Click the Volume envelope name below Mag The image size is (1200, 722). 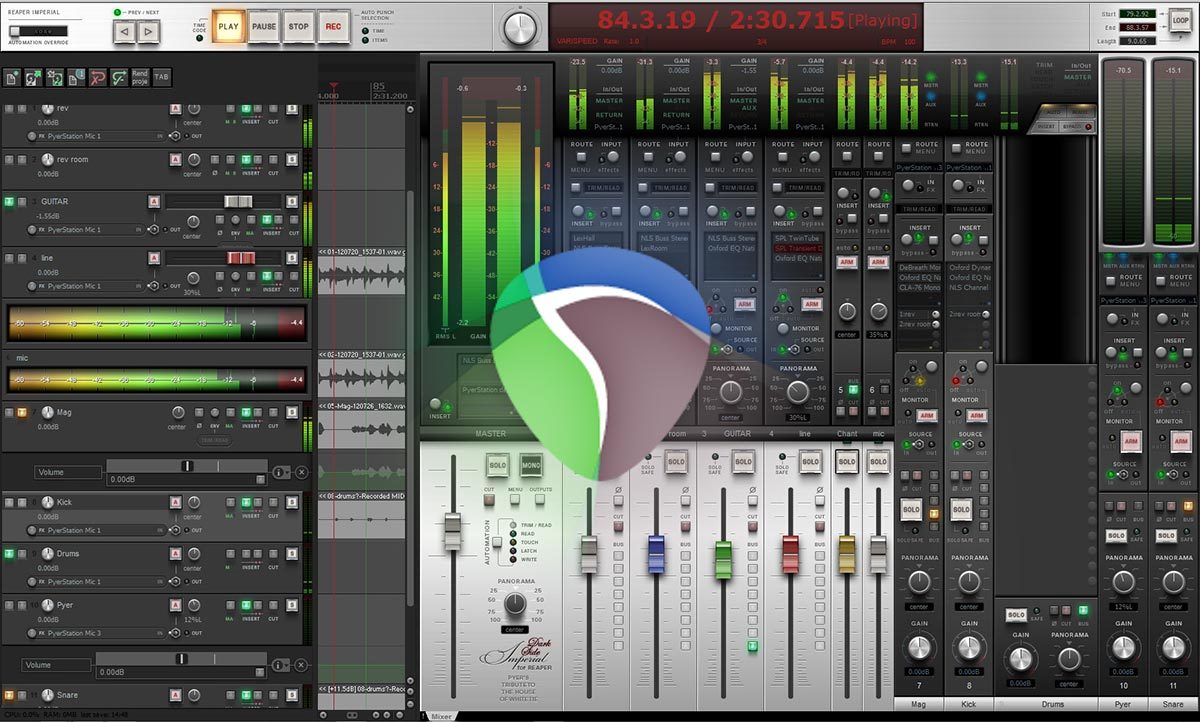67,472
